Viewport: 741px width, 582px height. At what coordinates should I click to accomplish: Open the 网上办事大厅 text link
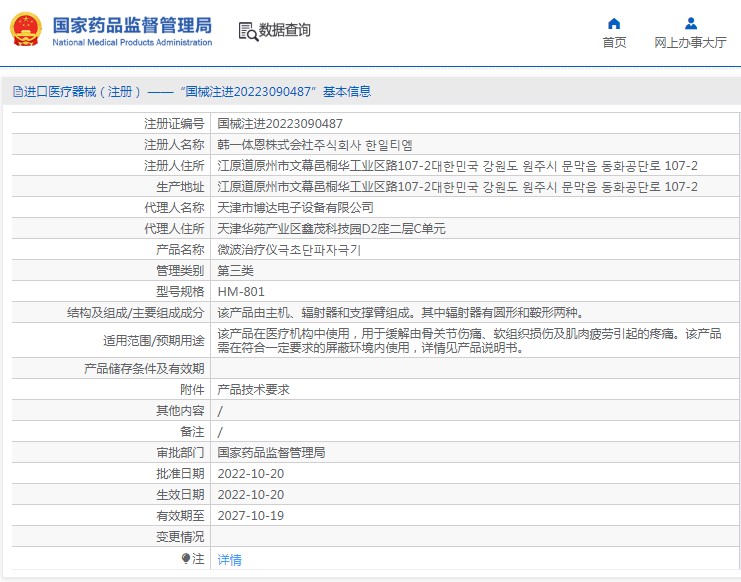coord(690,43)
